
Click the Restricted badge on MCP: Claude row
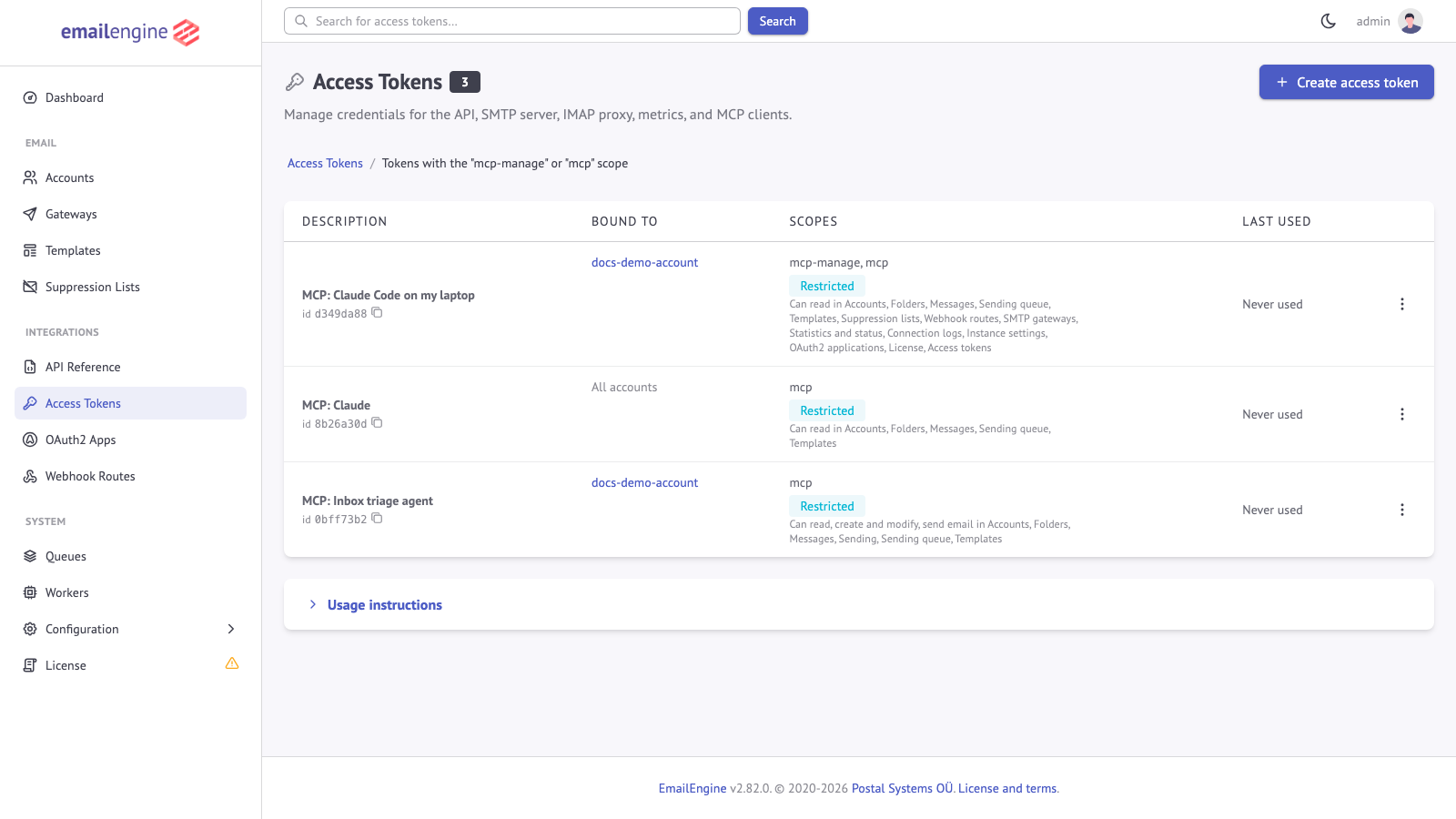coord(827,410)
